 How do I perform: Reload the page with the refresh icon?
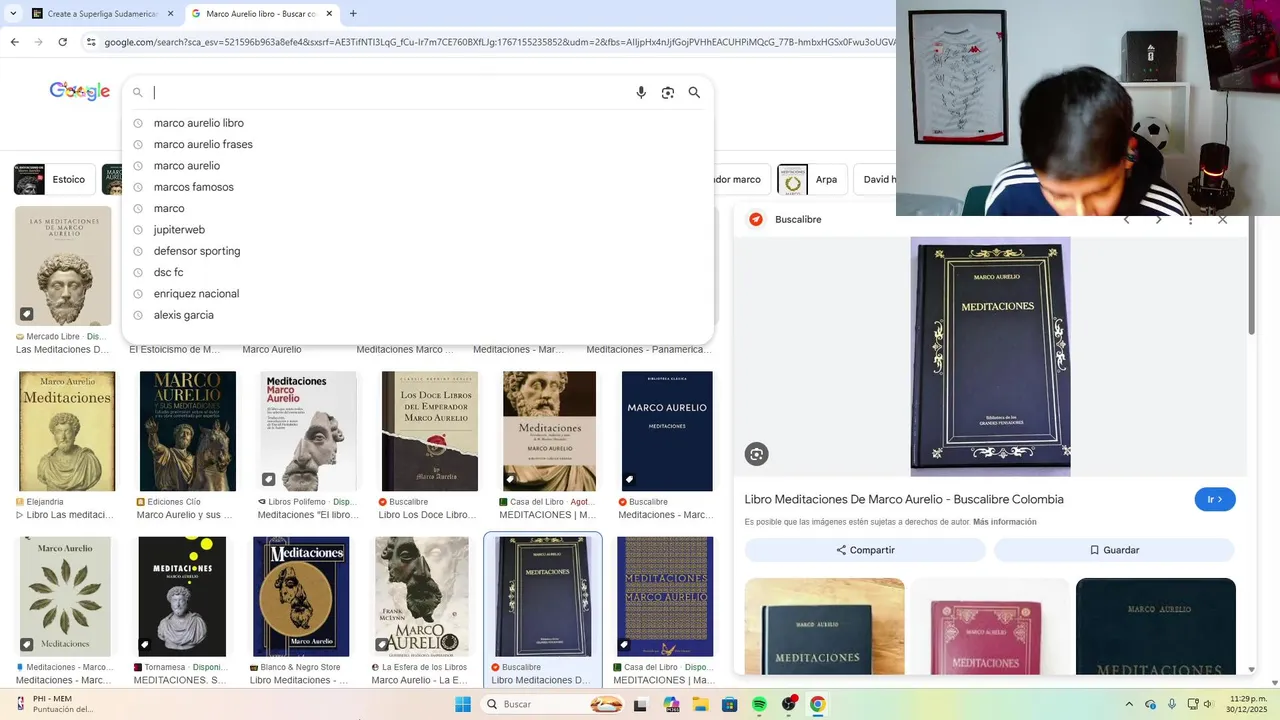63,42
